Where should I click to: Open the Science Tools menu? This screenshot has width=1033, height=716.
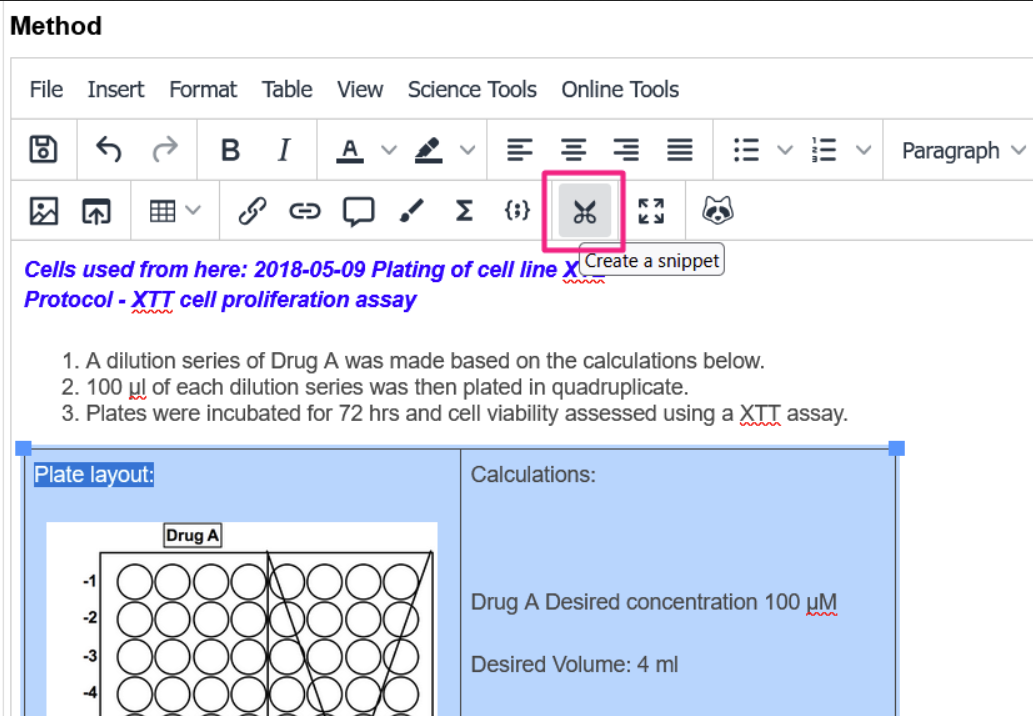(x=472, y=90)
